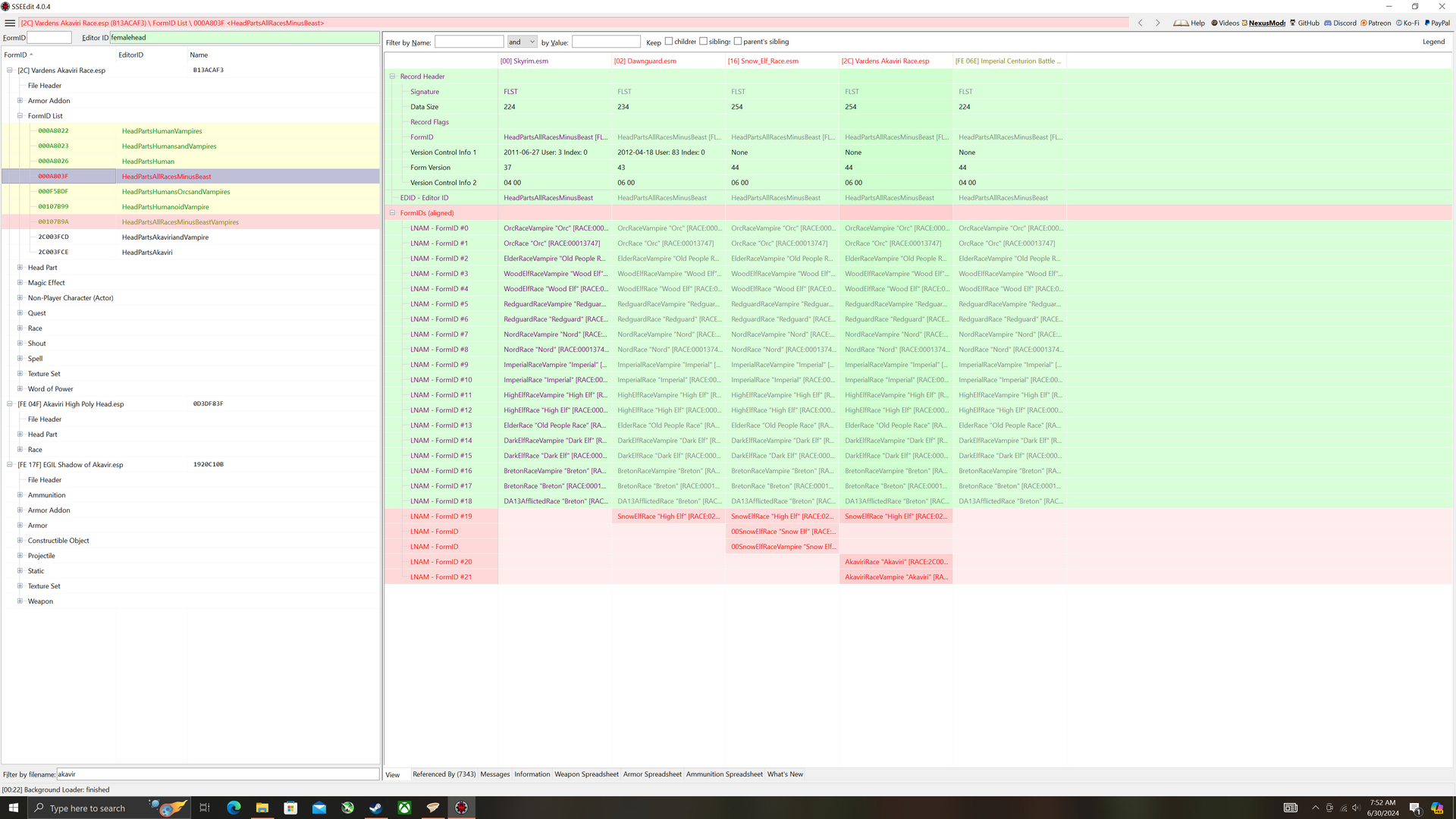
Task: Open Microsoft Store from taskbar
Action: click(290, 808)
